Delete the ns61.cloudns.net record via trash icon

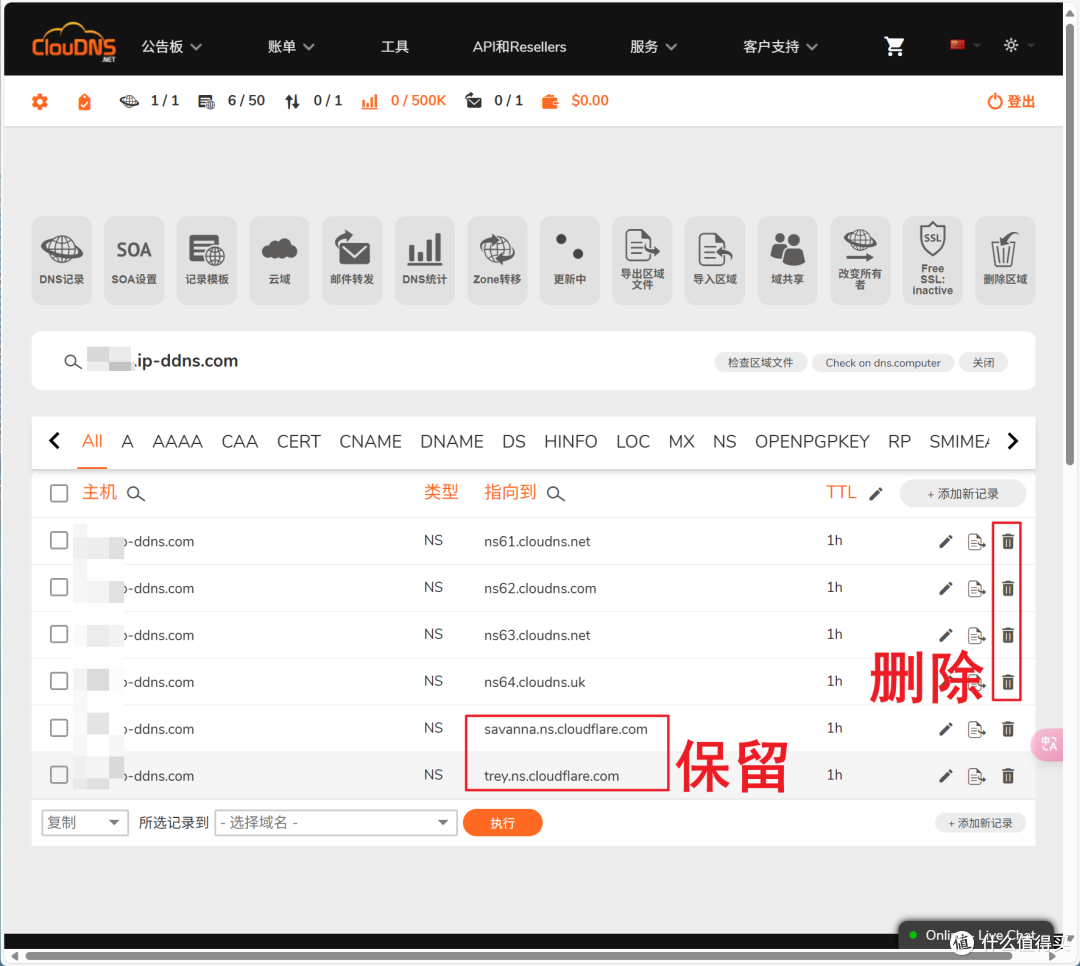click(1008, 542)
